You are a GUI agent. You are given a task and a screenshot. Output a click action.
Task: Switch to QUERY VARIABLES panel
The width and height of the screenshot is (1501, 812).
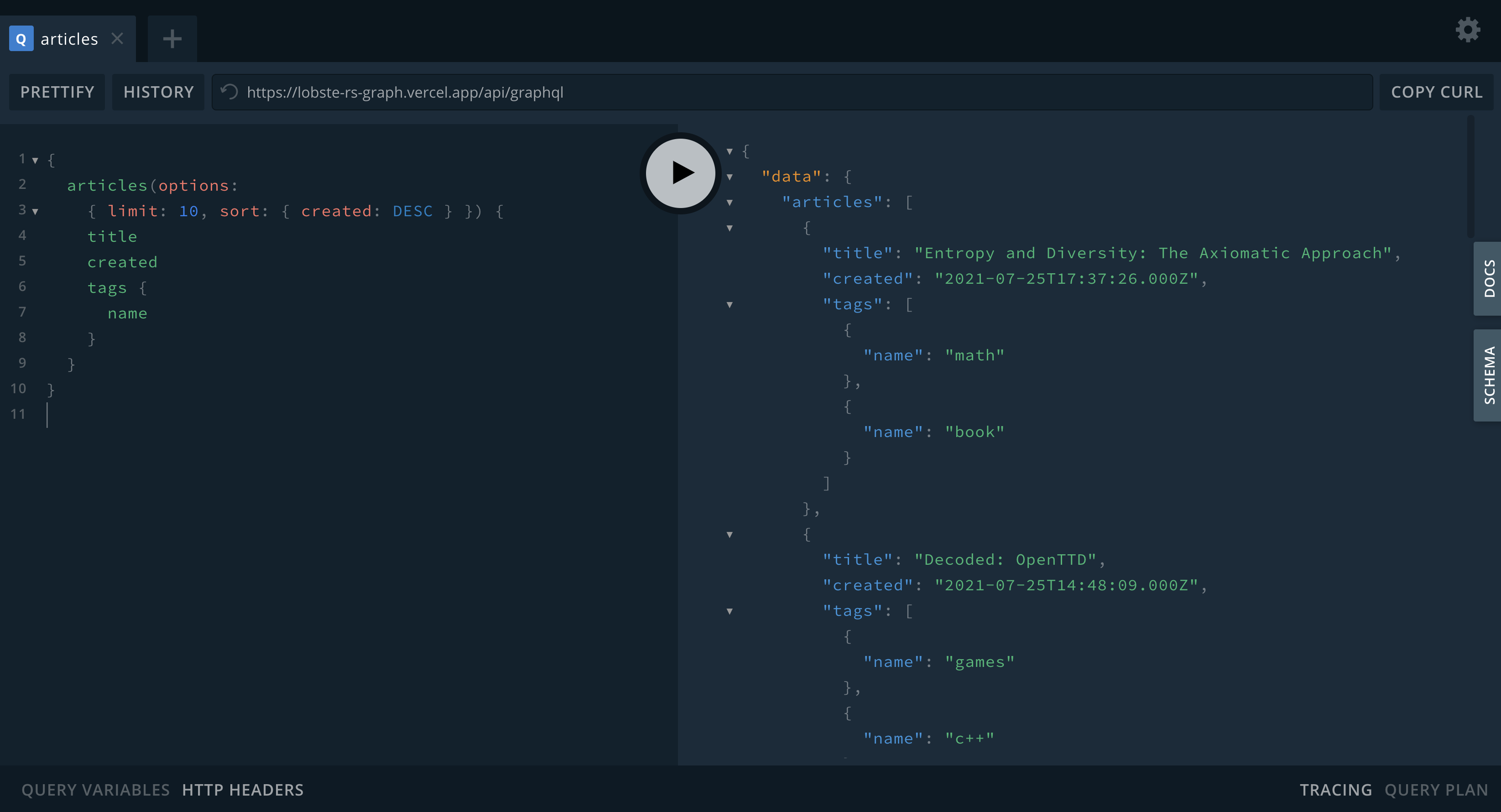[95, 790]
